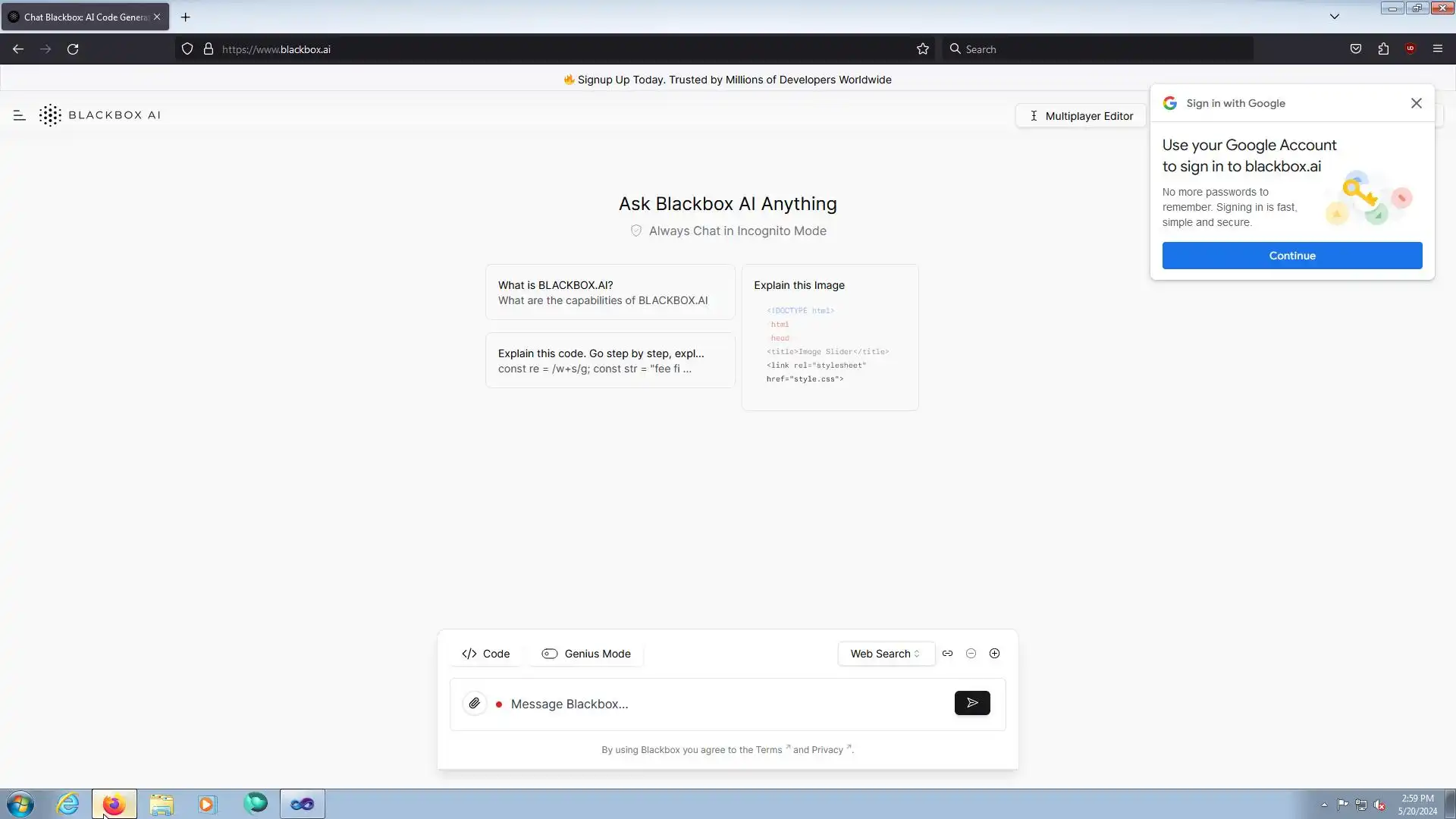Toggle the Code mode button
This screenshot has height=819, width=1456.
coord(486,654)
